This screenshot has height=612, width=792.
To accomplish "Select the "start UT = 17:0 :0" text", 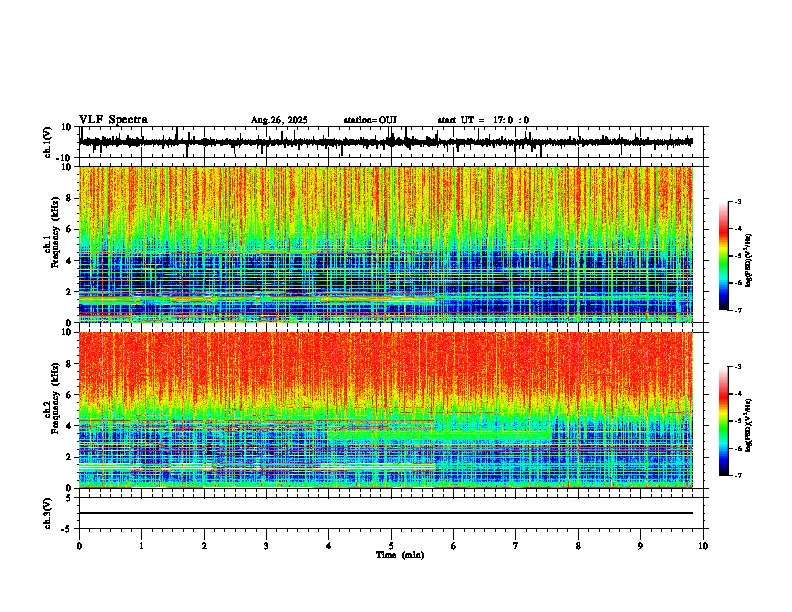I will (483, 120).
